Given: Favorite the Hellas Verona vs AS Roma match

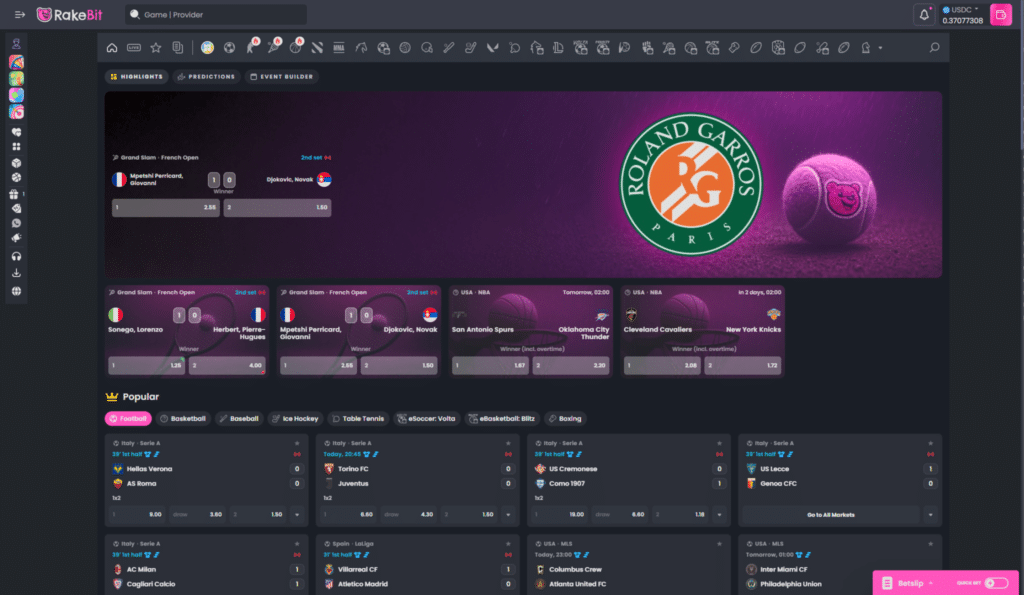Looking at the screenshot, I should 296,443.
